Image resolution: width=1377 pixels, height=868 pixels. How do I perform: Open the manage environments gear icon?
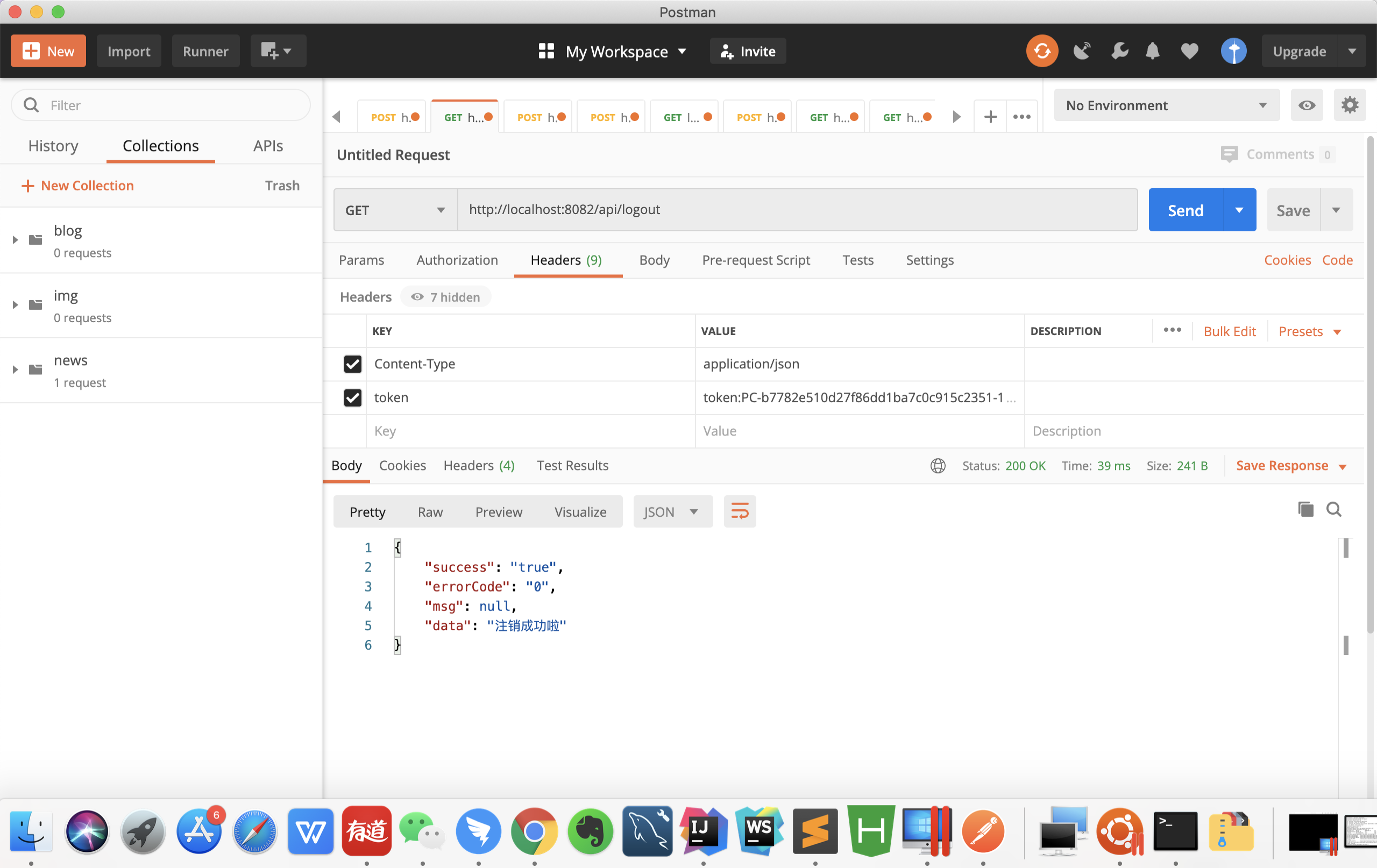[x=1349, y=105]
